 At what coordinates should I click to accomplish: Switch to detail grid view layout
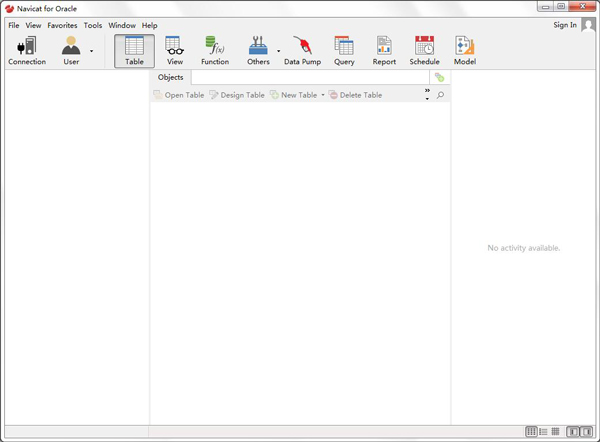[x=555, y=432]
